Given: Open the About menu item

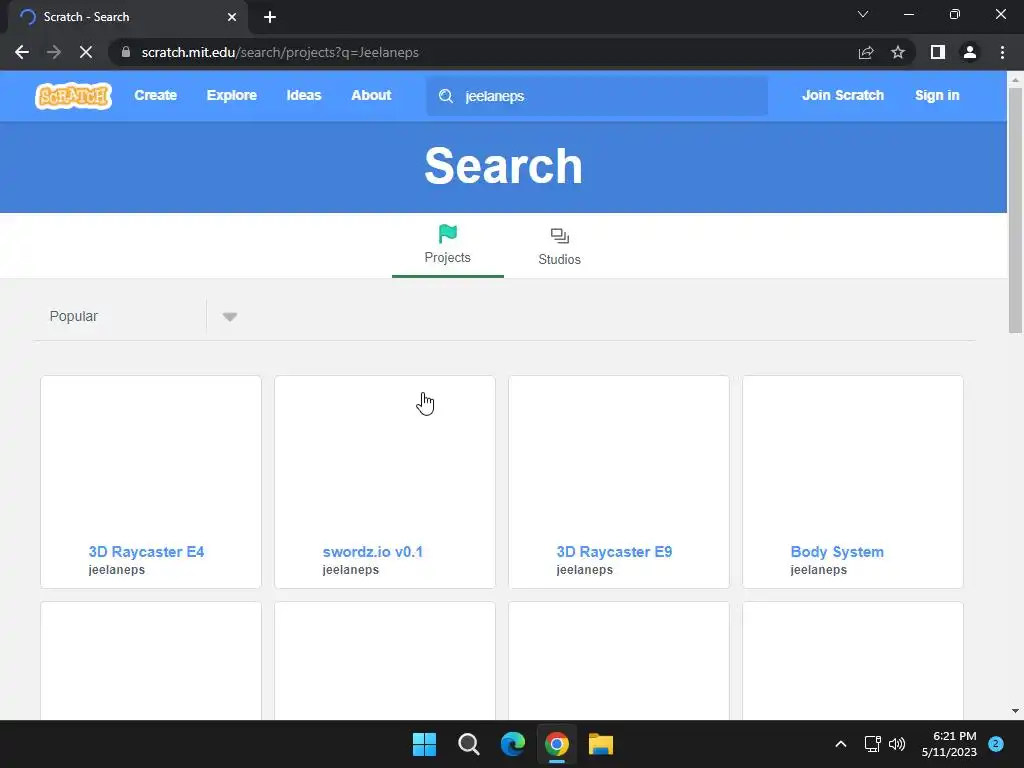Looking at the screenshot, I should pyautogui.click(x=372, y=95).
